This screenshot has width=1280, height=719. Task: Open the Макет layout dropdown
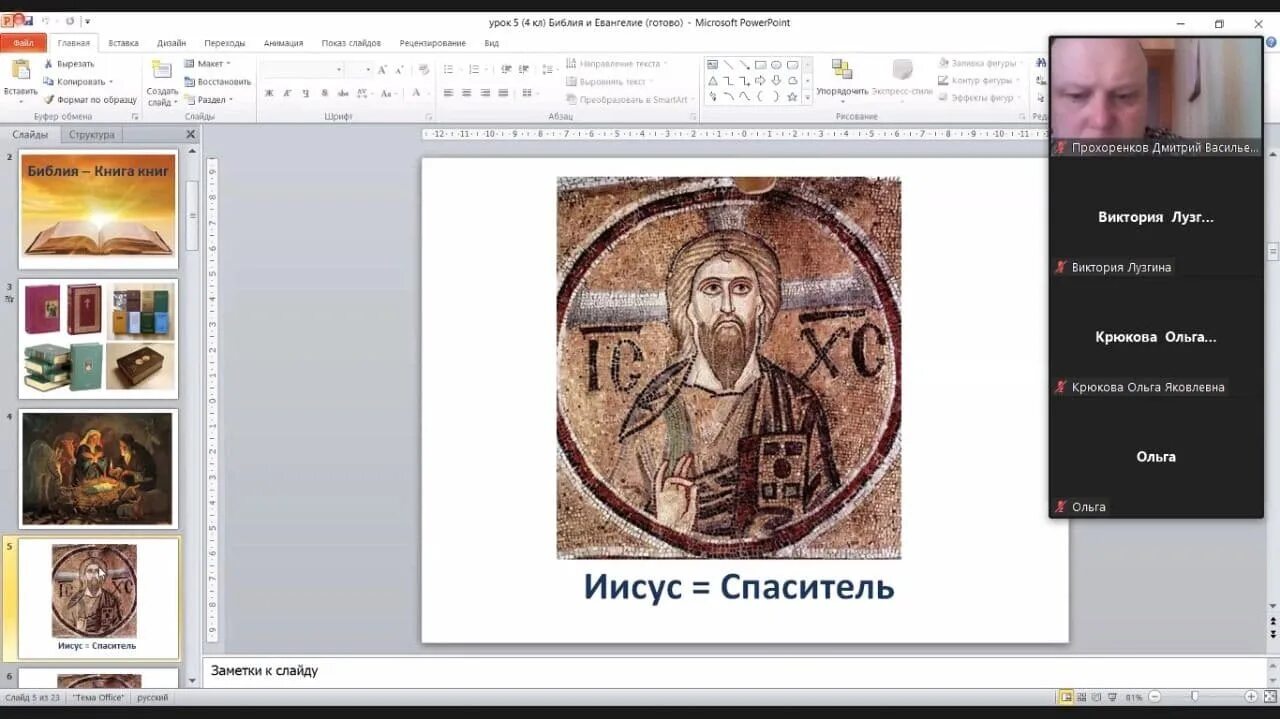coord(208,64)
